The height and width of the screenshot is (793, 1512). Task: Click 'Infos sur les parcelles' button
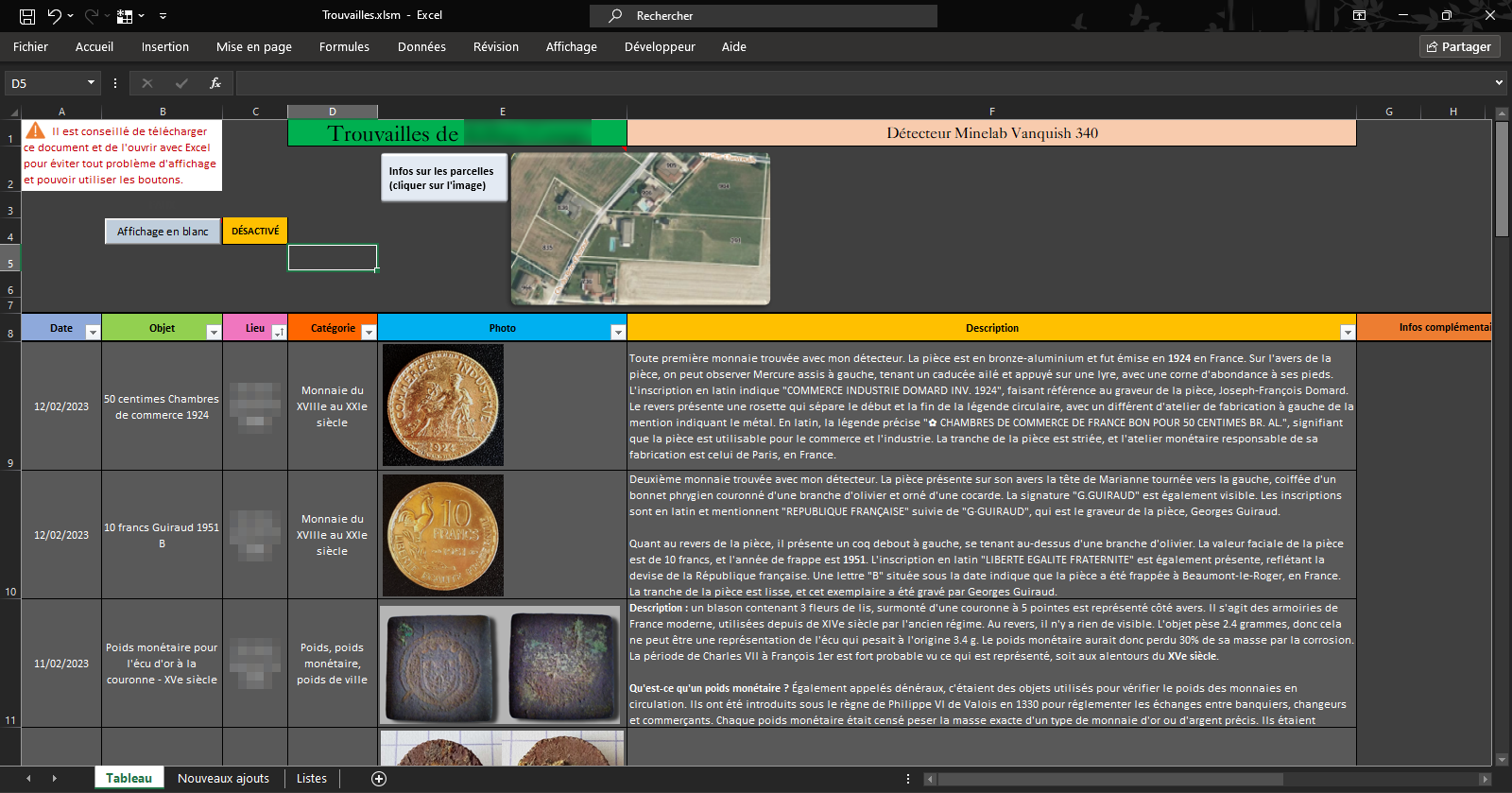coord(443,179)
